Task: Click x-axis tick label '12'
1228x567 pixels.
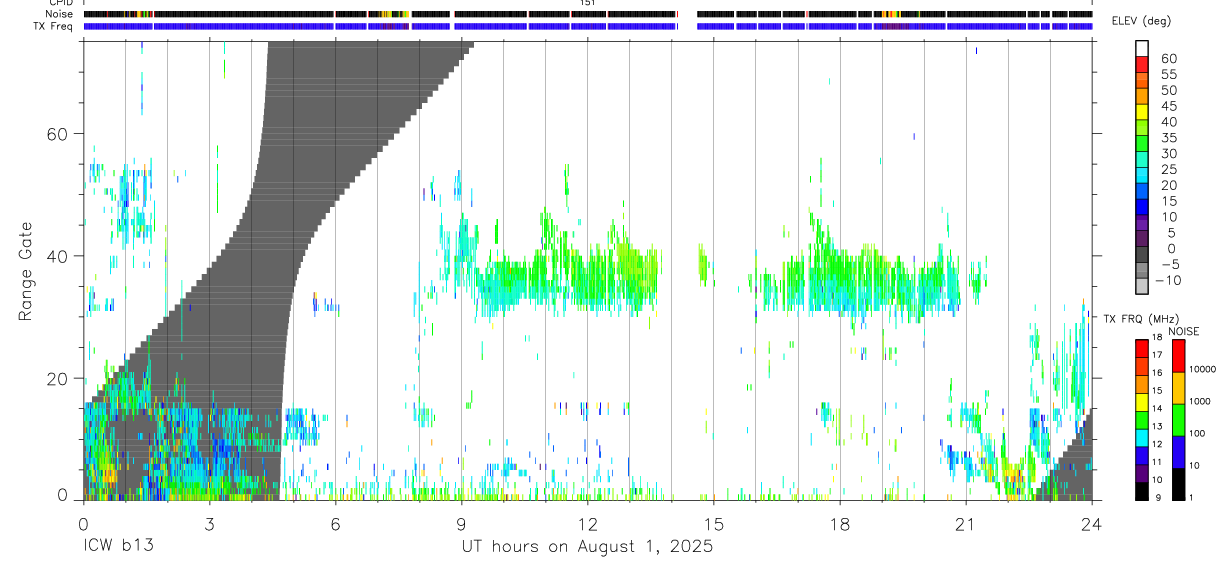Action: [x=587, y=524]
